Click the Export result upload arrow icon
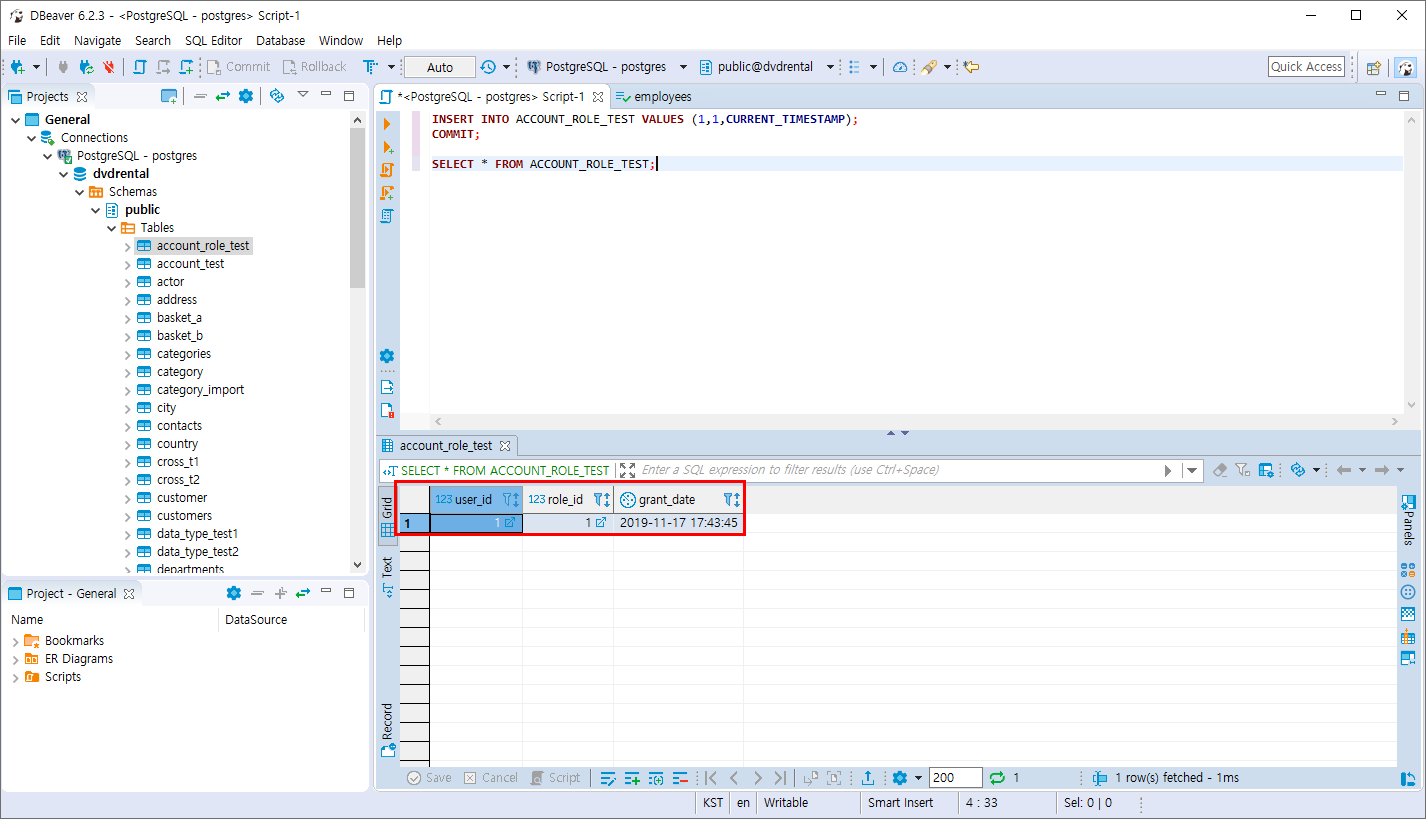Screen dimensions: 1426x819 click(868, 778)
